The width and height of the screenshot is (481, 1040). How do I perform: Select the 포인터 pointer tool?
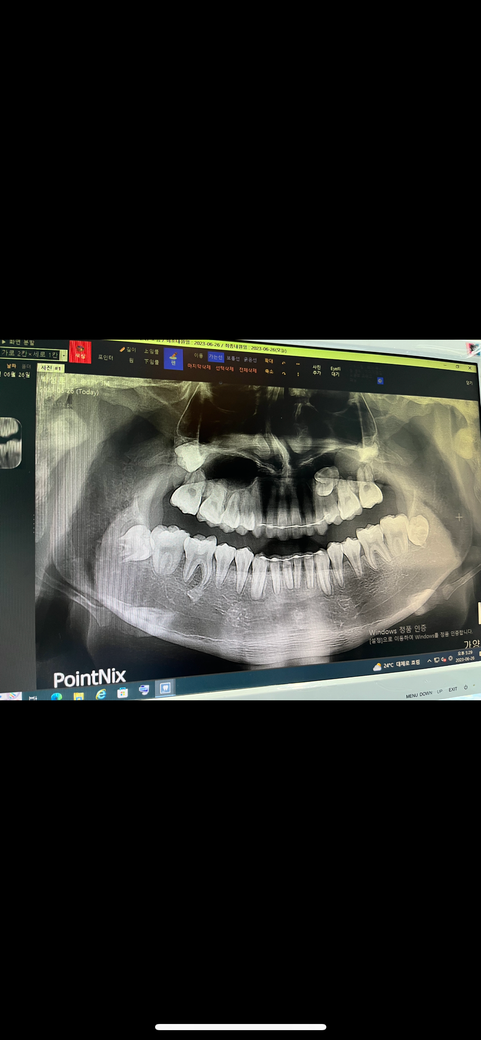click(105, 357)
